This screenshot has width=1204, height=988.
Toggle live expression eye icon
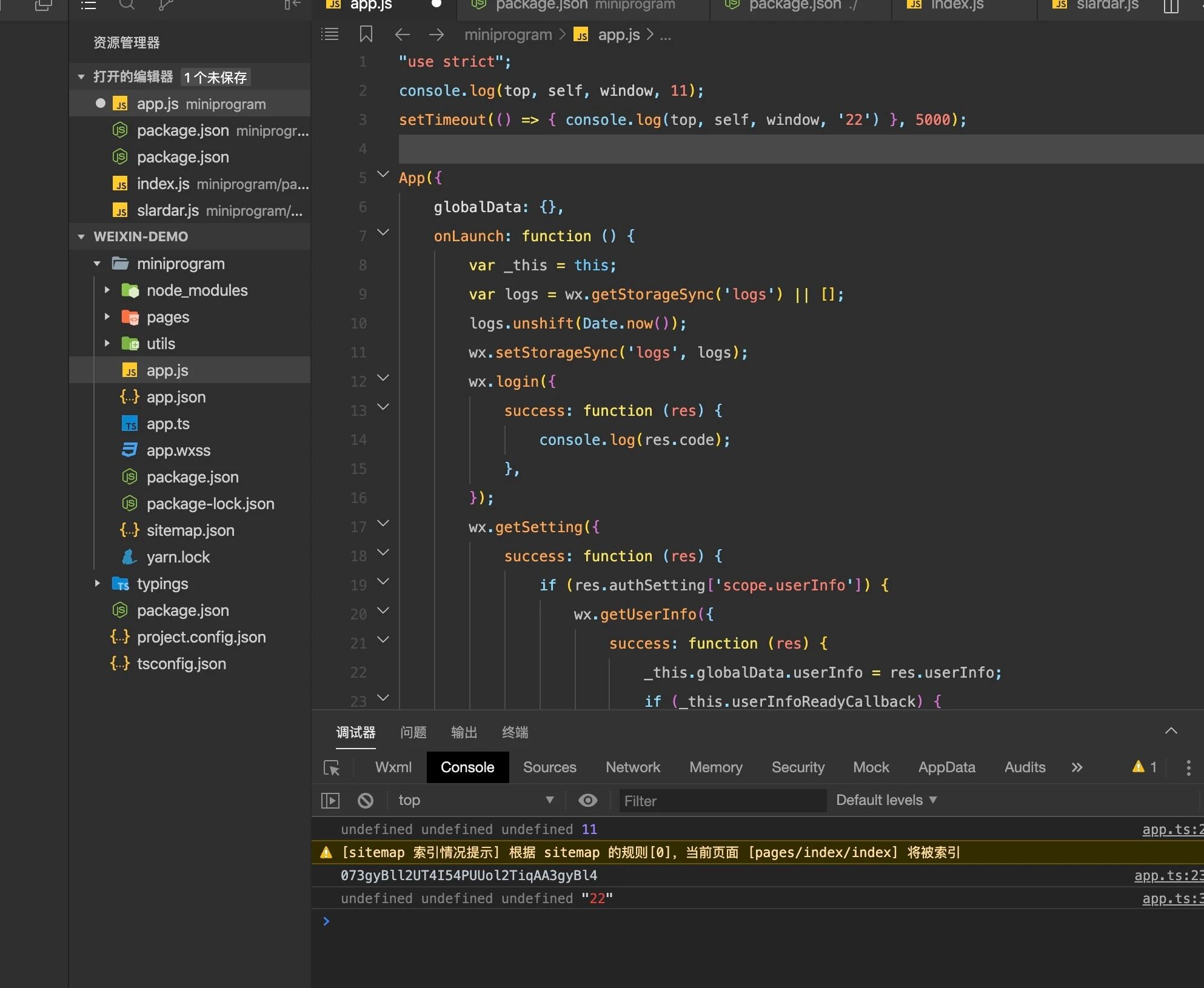587,801
